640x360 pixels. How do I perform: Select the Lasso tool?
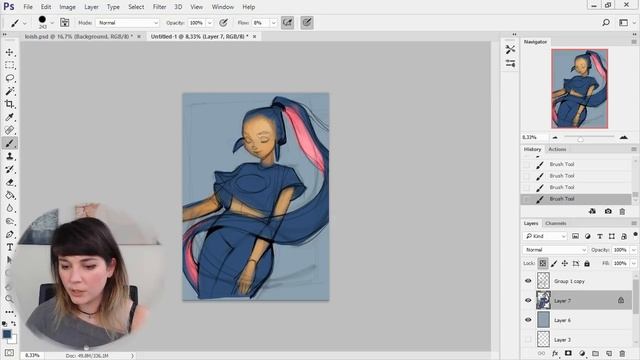(x=9, y=78)
